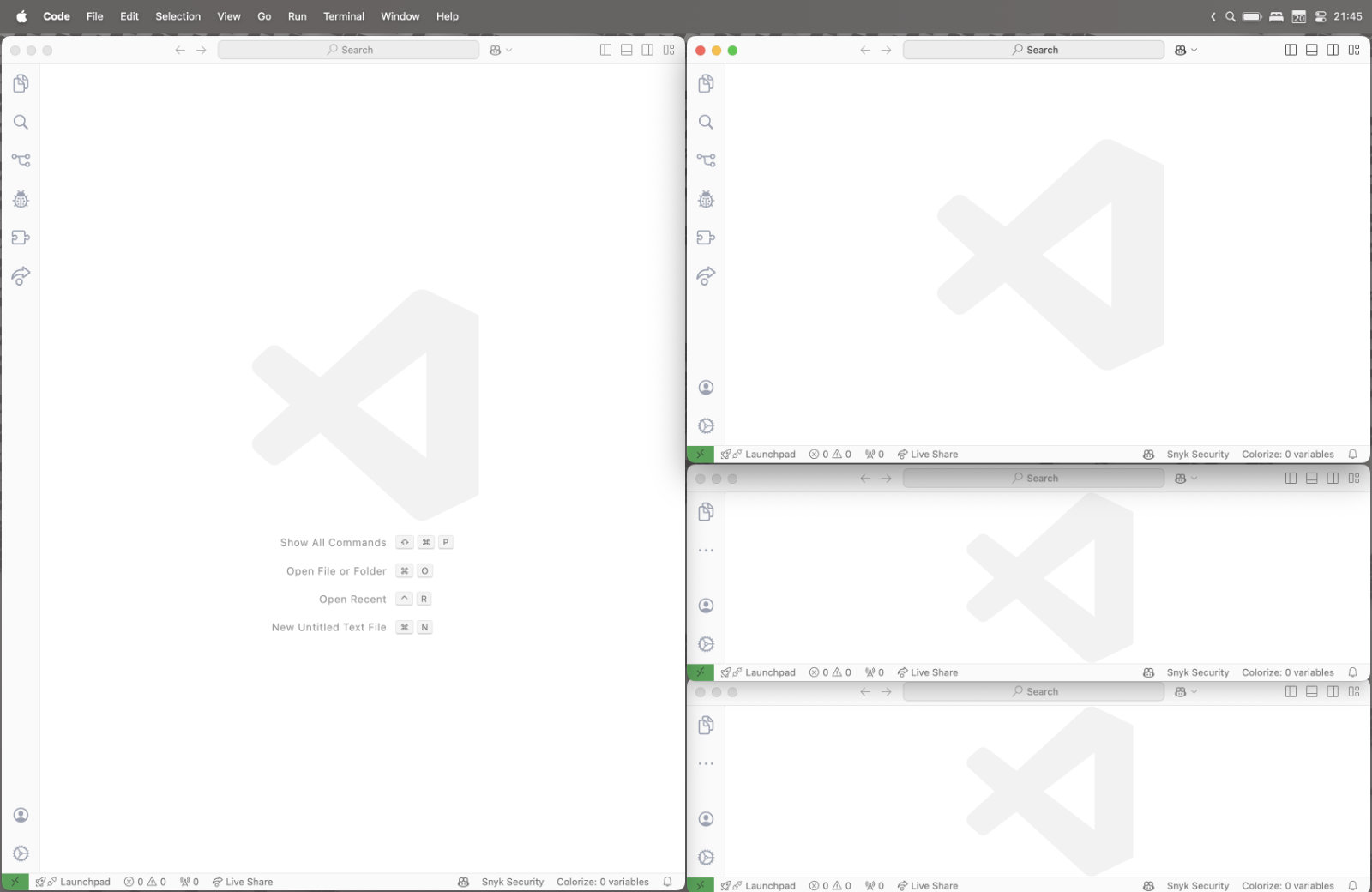The width and height of the screenshot is (1372, 892).
Task: Open the Run menu
Action: click(x=297, y=16)
